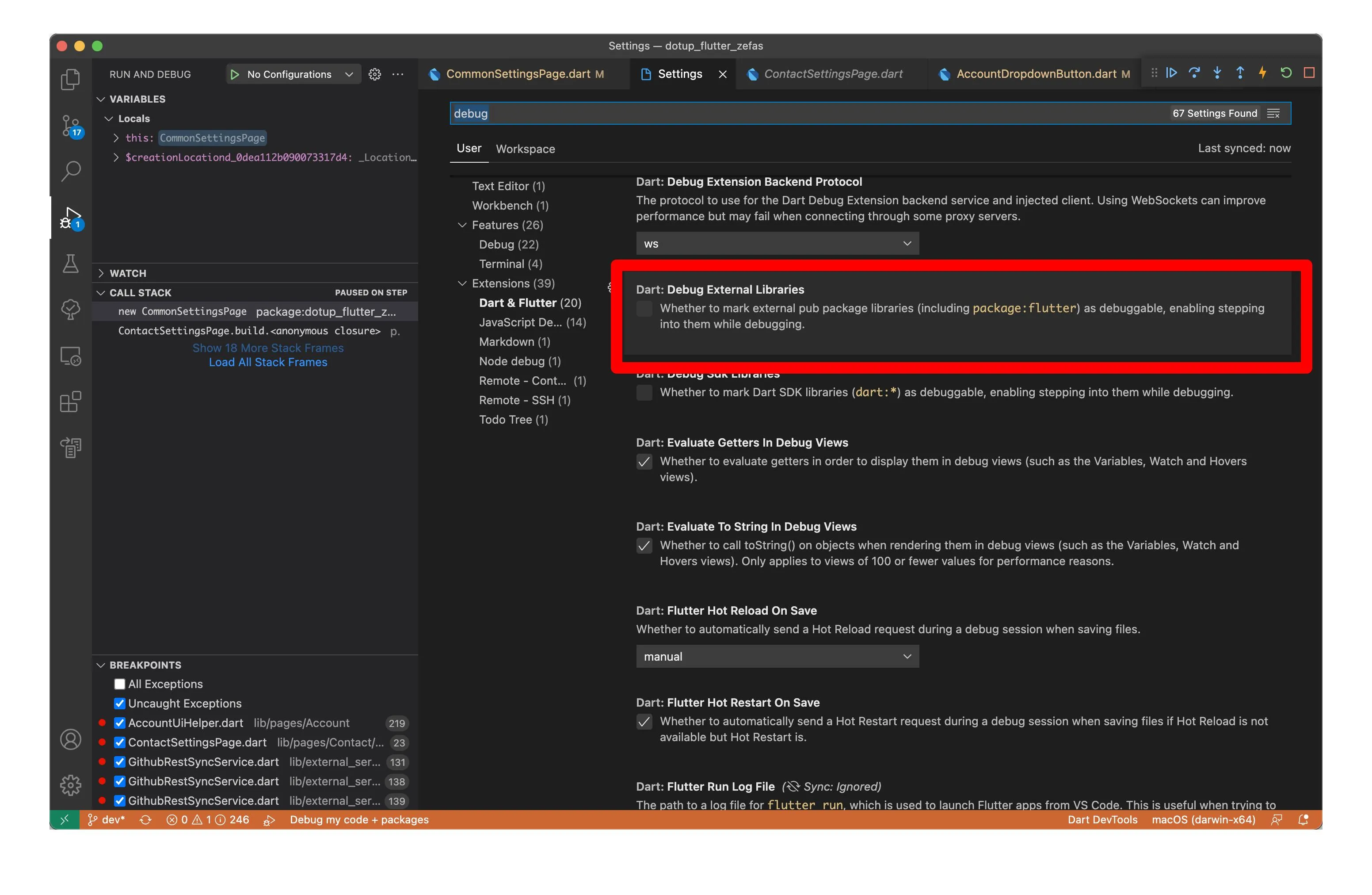
Task: Open the ws protocol dropdown
Action: point(777,244)
